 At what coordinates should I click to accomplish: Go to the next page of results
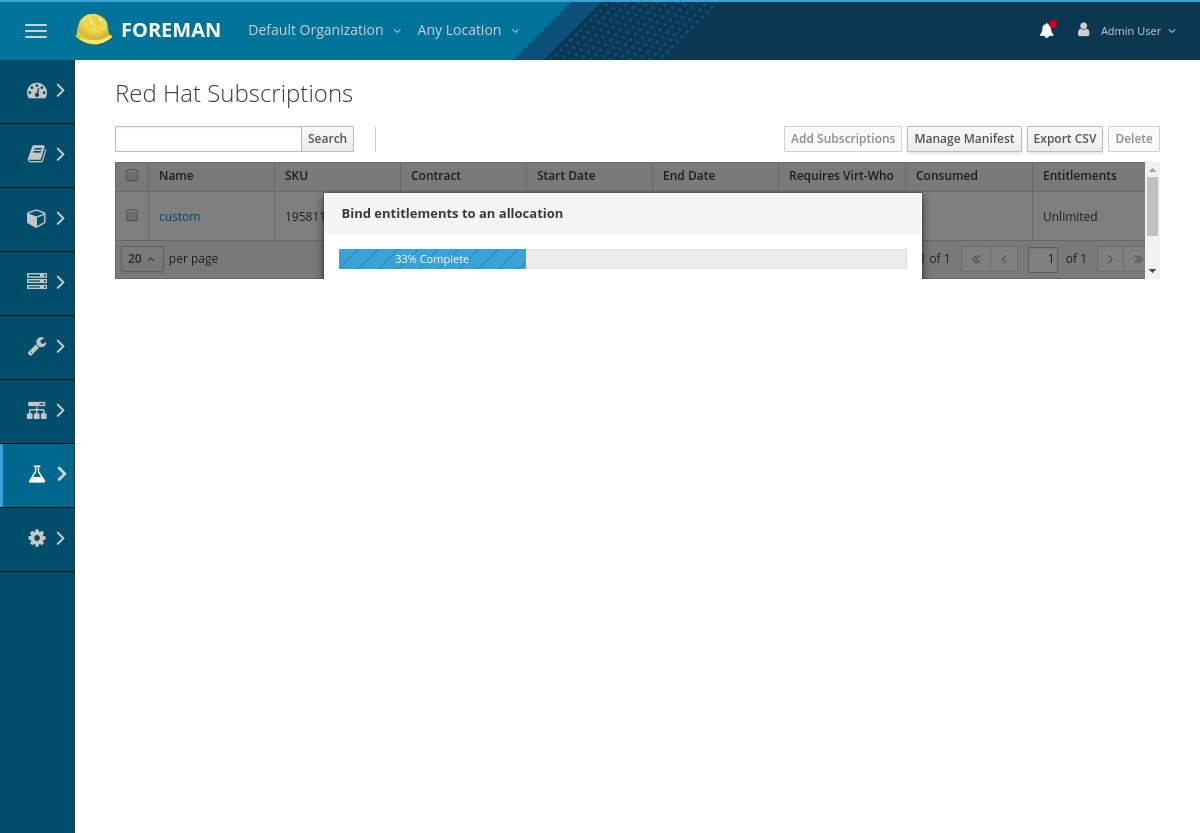tap(1110, 259)
